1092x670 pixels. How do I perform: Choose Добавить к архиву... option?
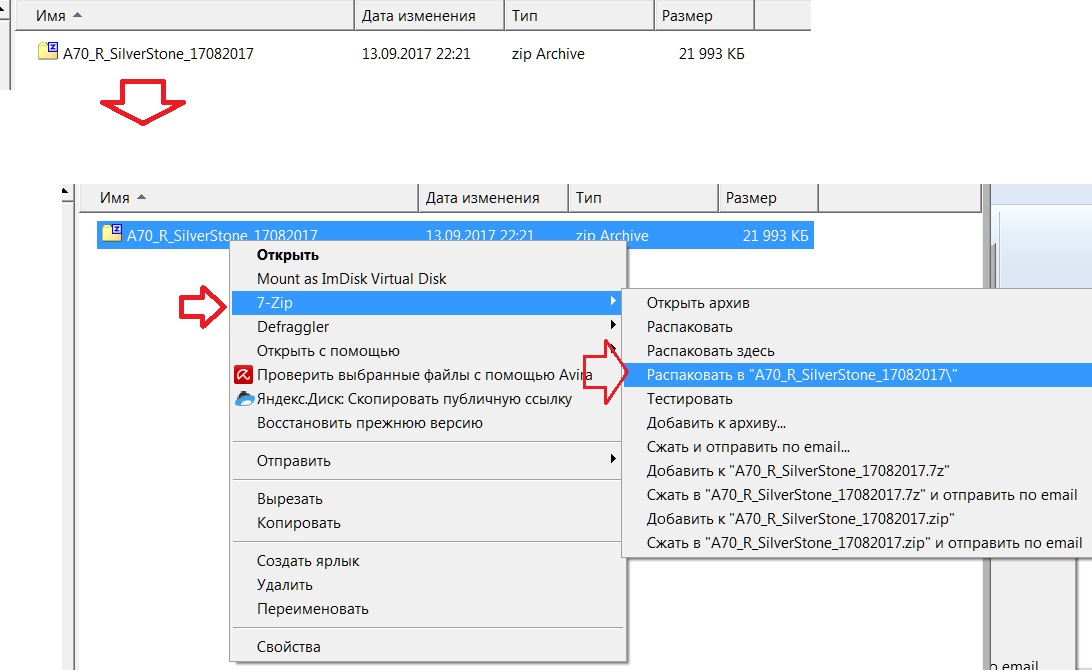716,423
